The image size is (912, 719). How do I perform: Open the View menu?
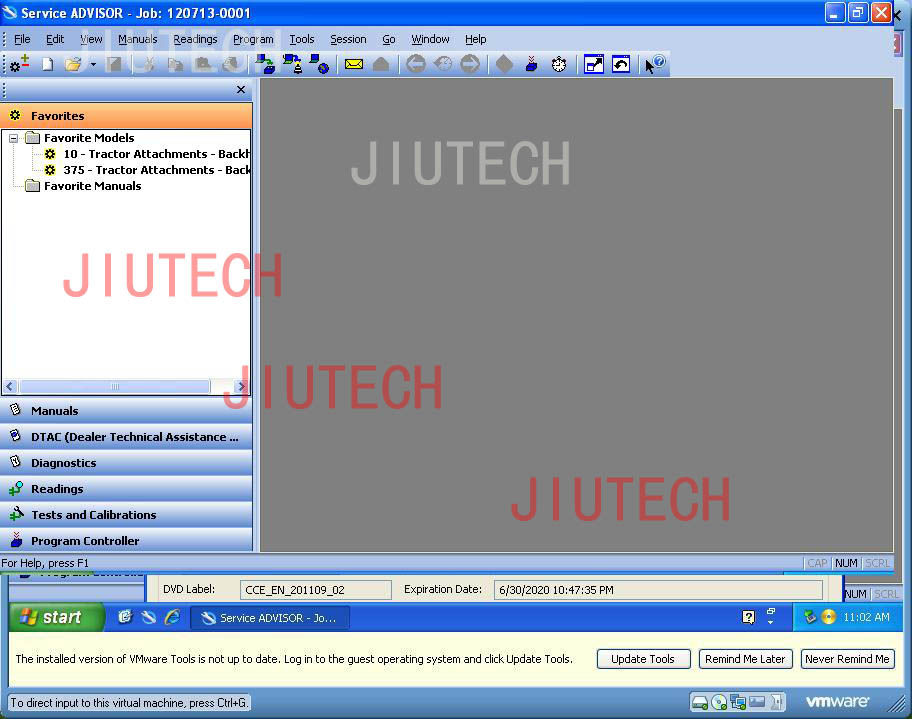(91, 39)
